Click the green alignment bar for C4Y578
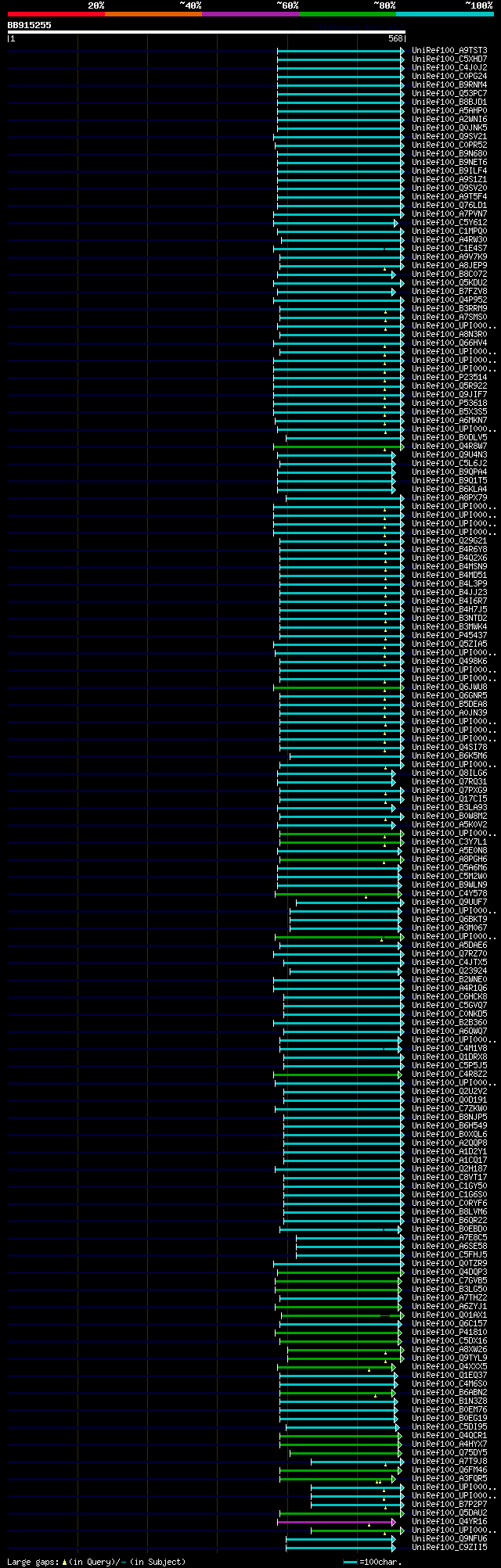 [x=337, y=894]
